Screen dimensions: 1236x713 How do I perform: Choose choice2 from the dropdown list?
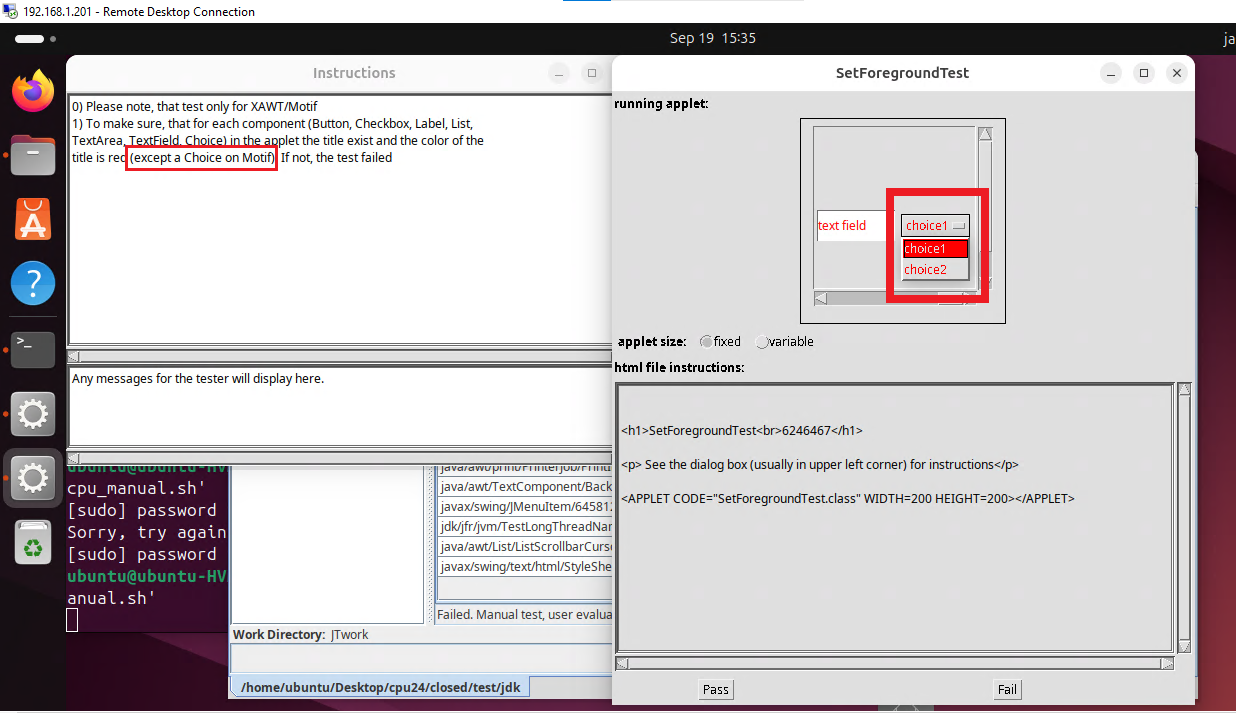[924, 270]
